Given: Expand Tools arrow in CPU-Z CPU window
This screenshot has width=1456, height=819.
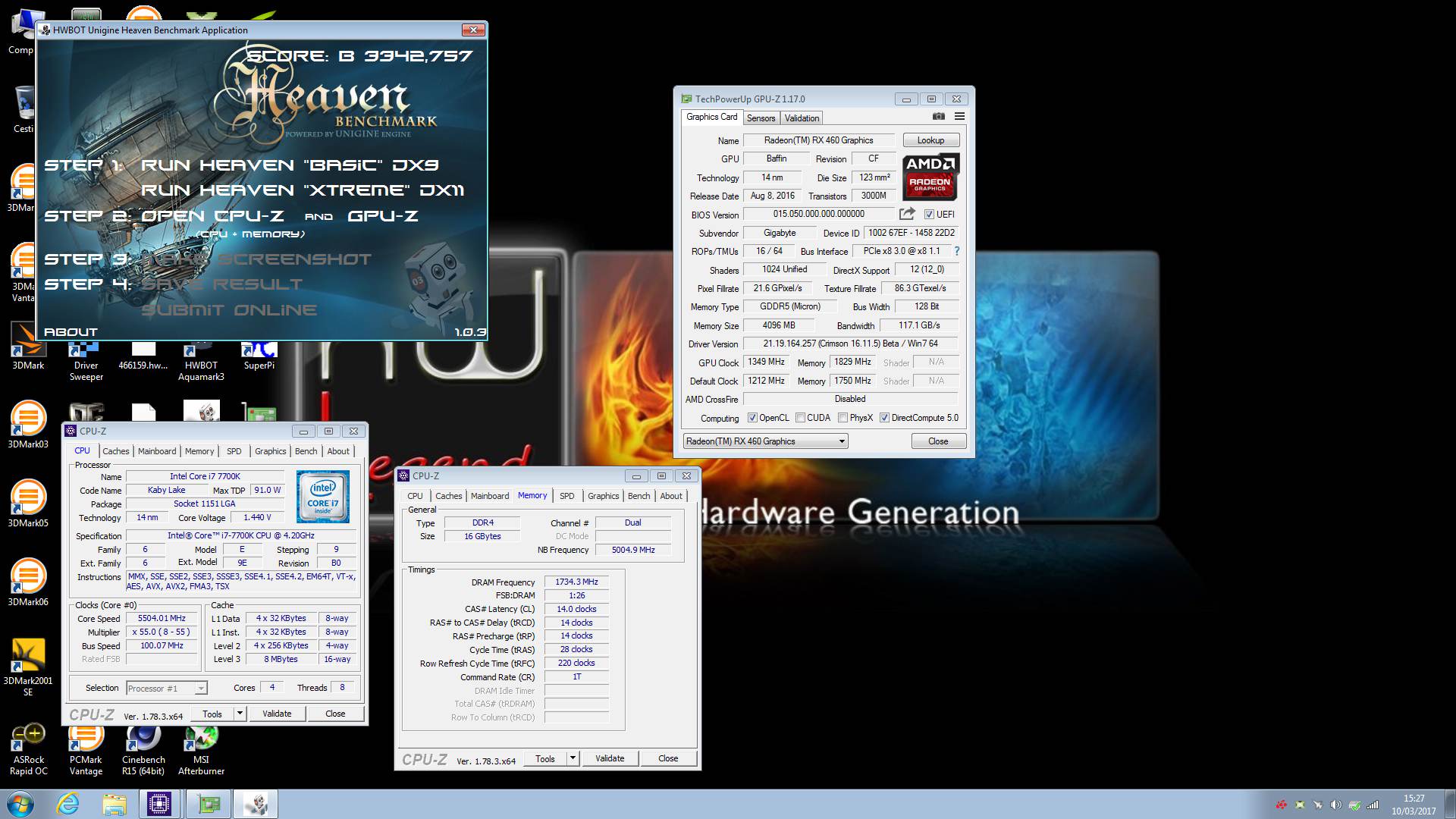Looking at the screenshot, I should click(x=240, y=714).
